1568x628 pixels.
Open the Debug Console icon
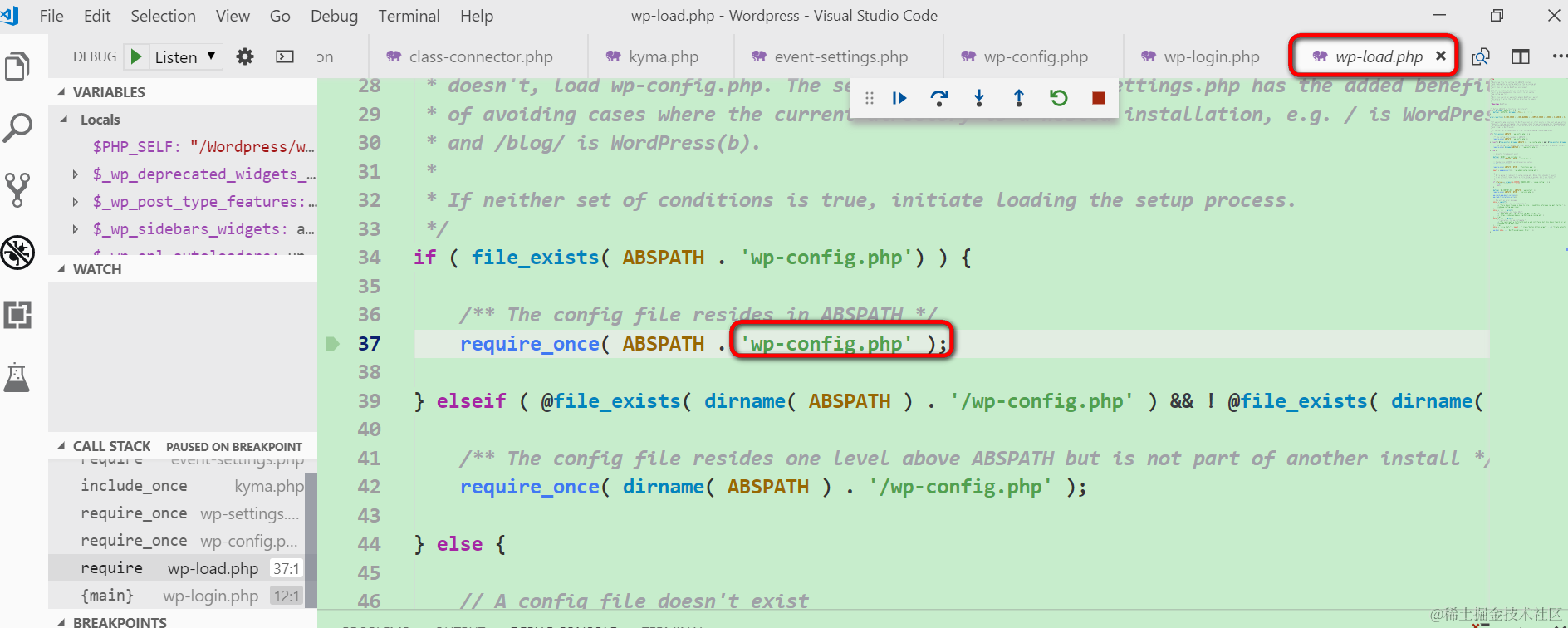285,56
